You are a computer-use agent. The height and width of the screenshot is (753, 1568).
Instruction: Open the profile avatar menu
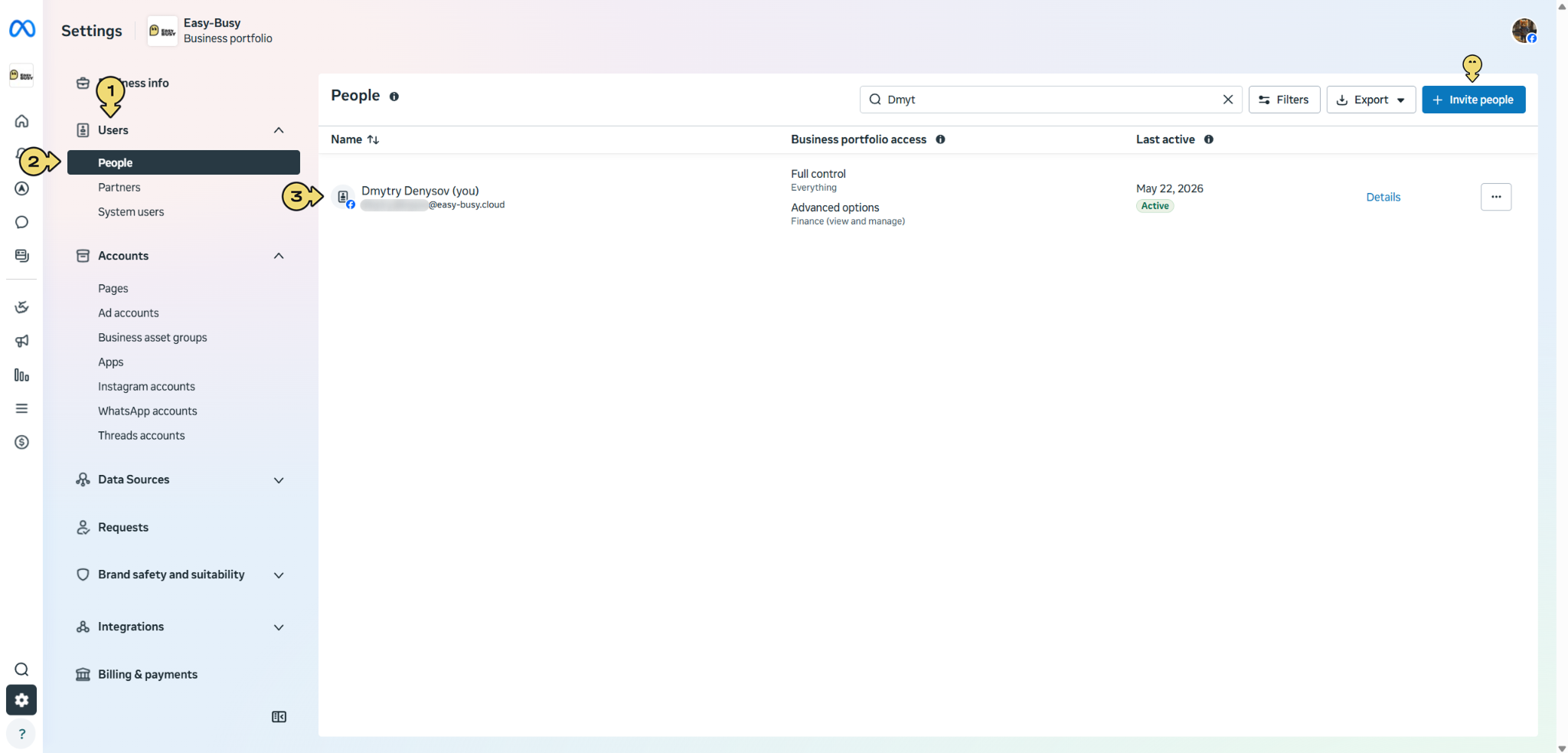click(1524, 31)
